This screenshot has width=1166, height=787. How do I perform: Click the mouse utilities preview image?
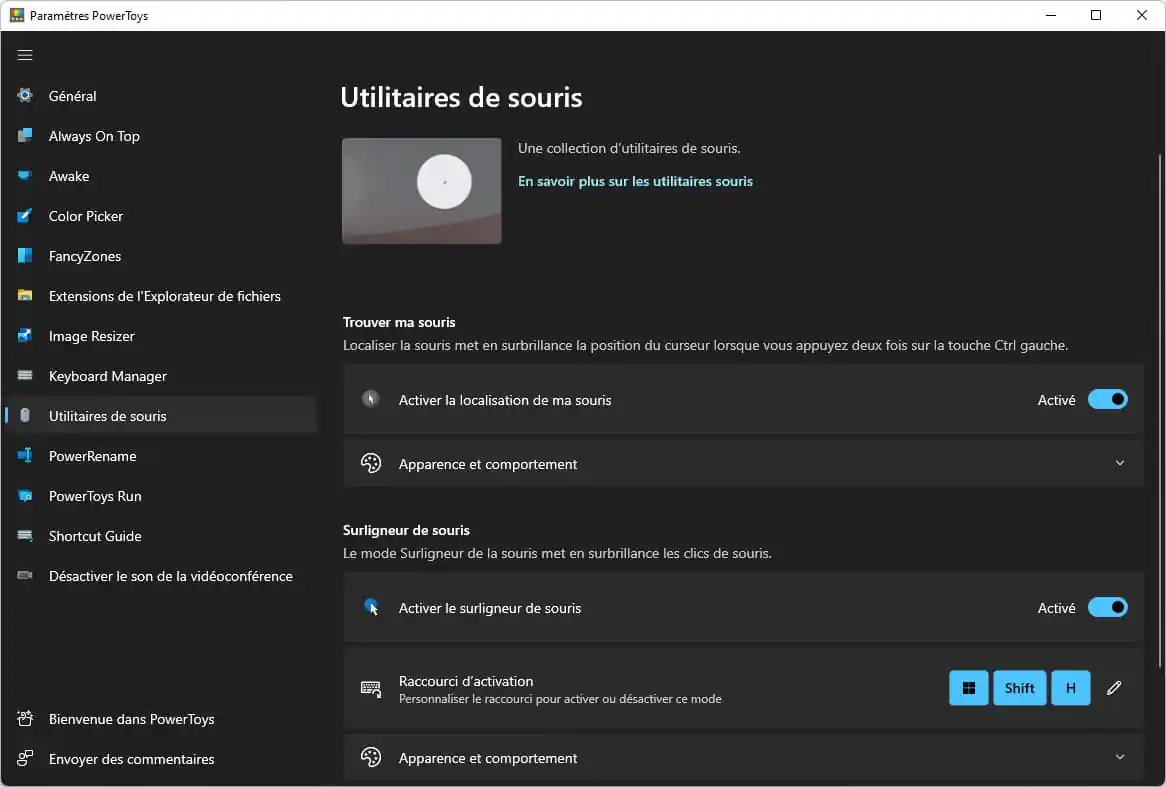pos(422,190)
